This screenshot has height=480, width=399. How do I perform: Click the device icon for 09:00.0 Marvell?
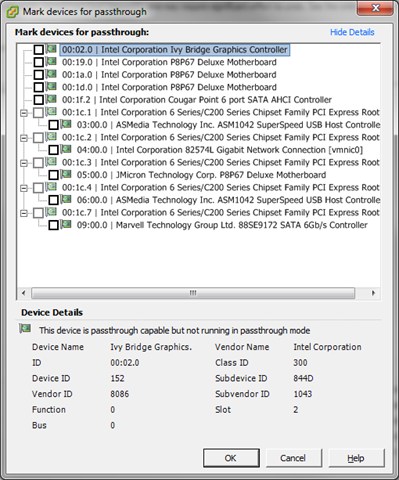[66, 224]
